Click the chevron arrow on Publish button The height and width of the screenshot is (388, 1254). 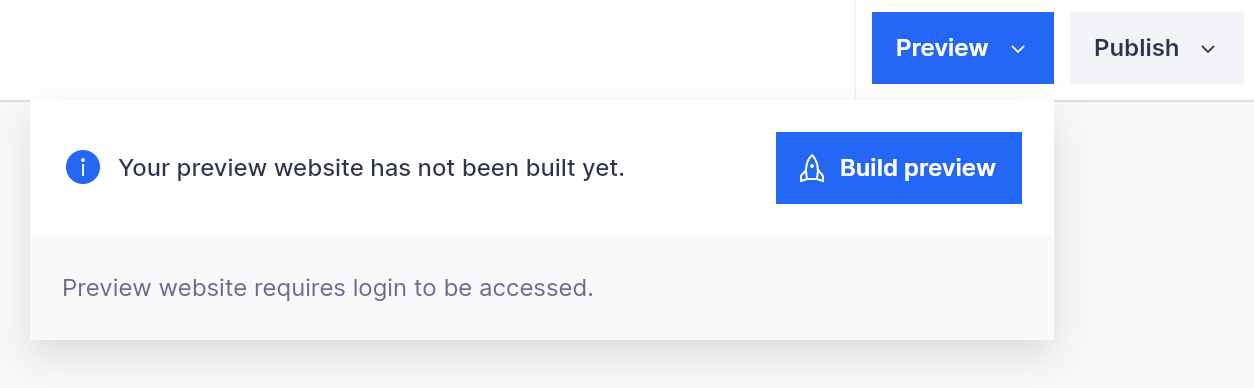coord(1207,49)
